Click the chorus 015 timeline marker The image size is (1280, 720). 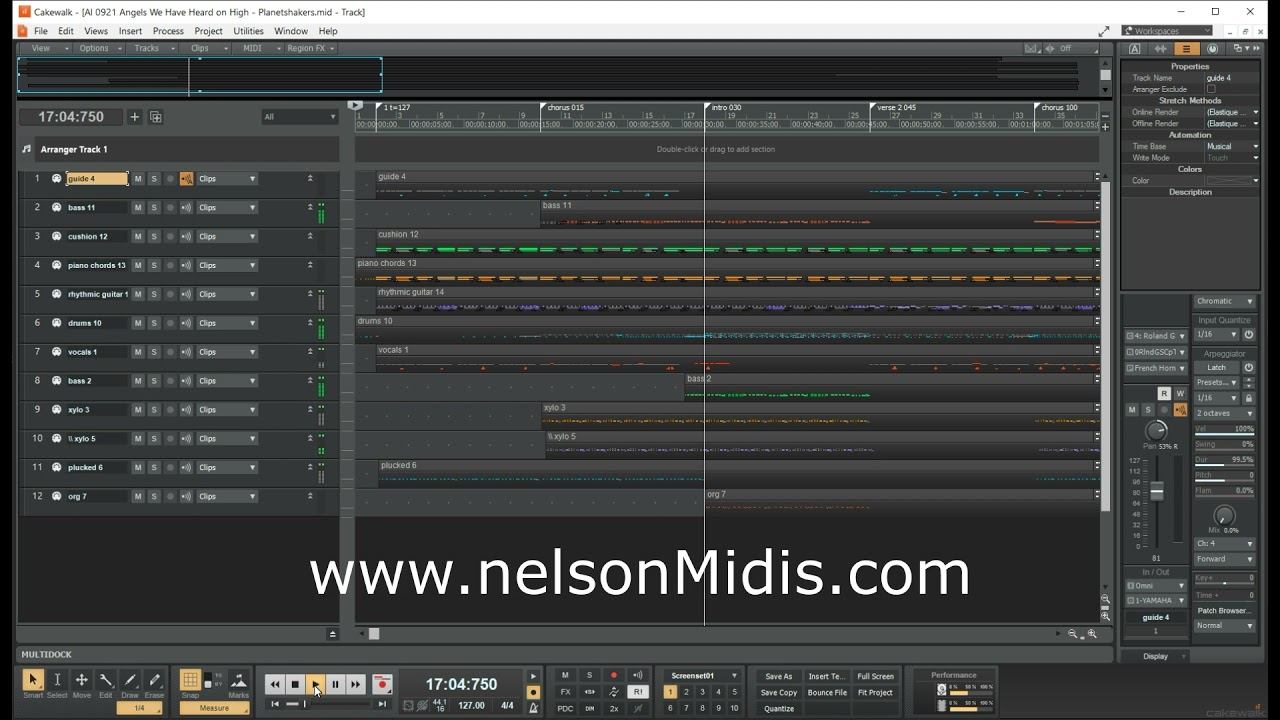[x=564, y=107]
